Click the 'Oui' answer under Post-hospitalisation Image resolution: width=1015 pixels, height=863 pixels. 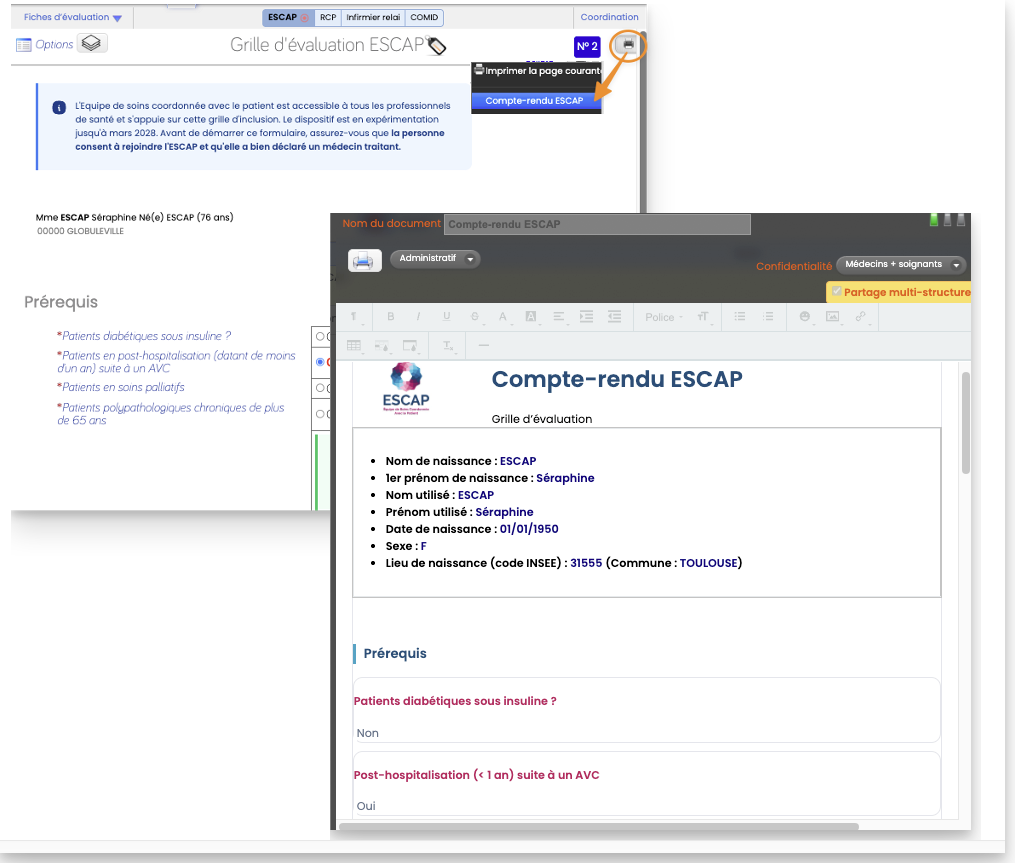366,806
